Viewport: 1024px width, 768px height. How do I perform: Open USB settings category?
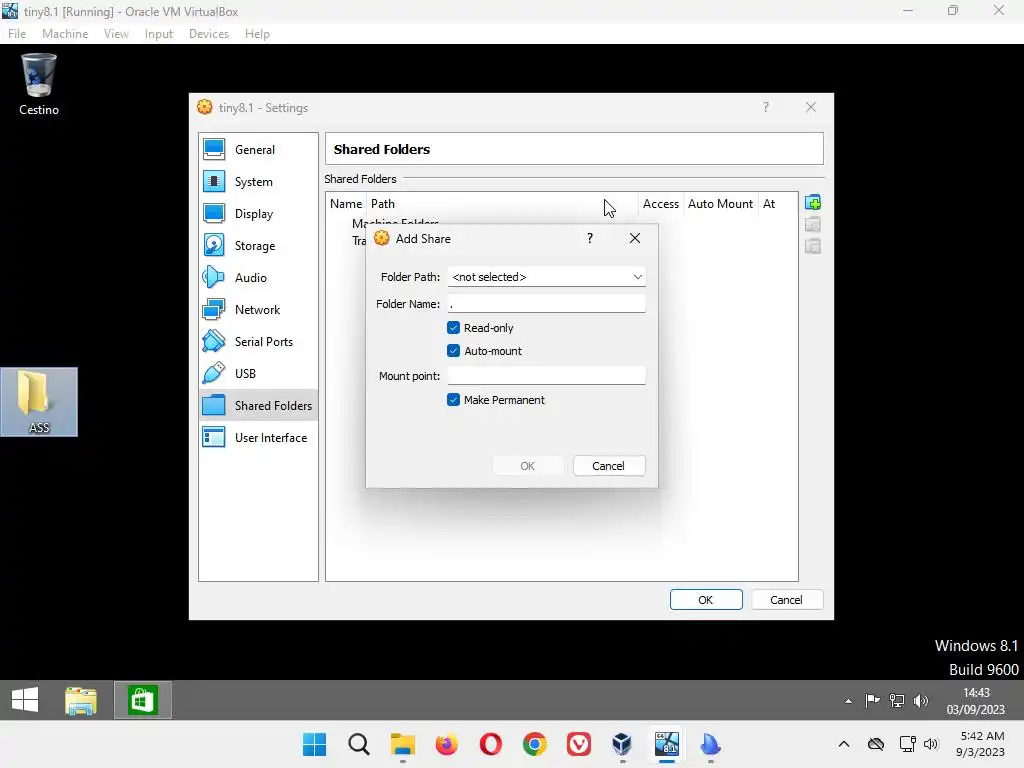click(x=258, y=374)
